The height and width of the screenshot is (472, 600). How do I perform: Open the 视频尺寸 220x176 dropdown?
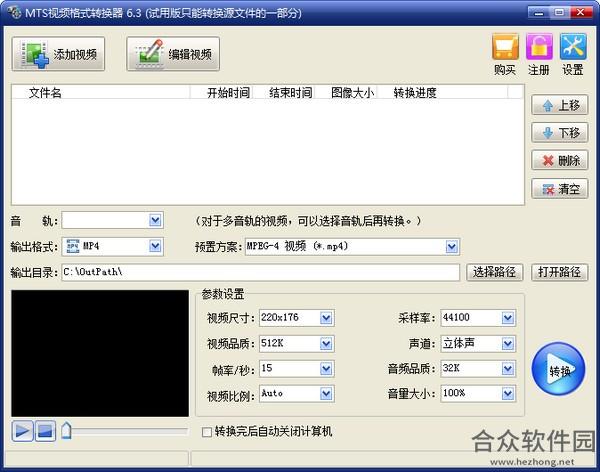(x=326, y=318)
